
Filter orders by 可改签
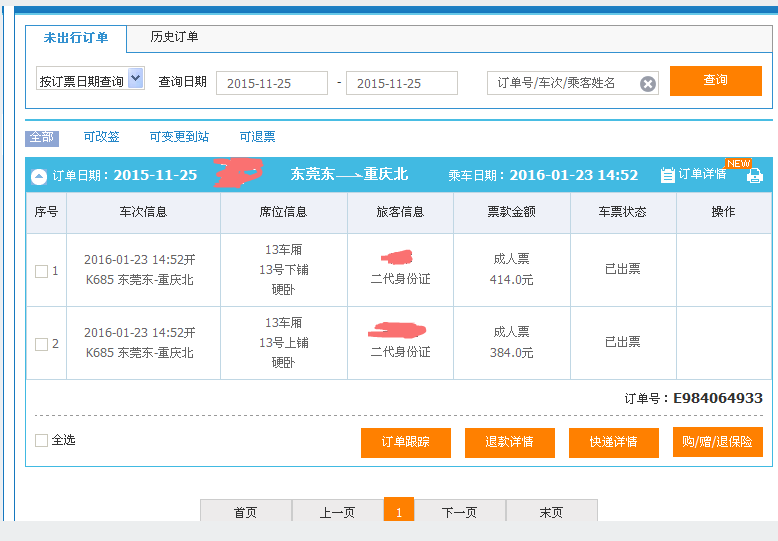(101, 137)
